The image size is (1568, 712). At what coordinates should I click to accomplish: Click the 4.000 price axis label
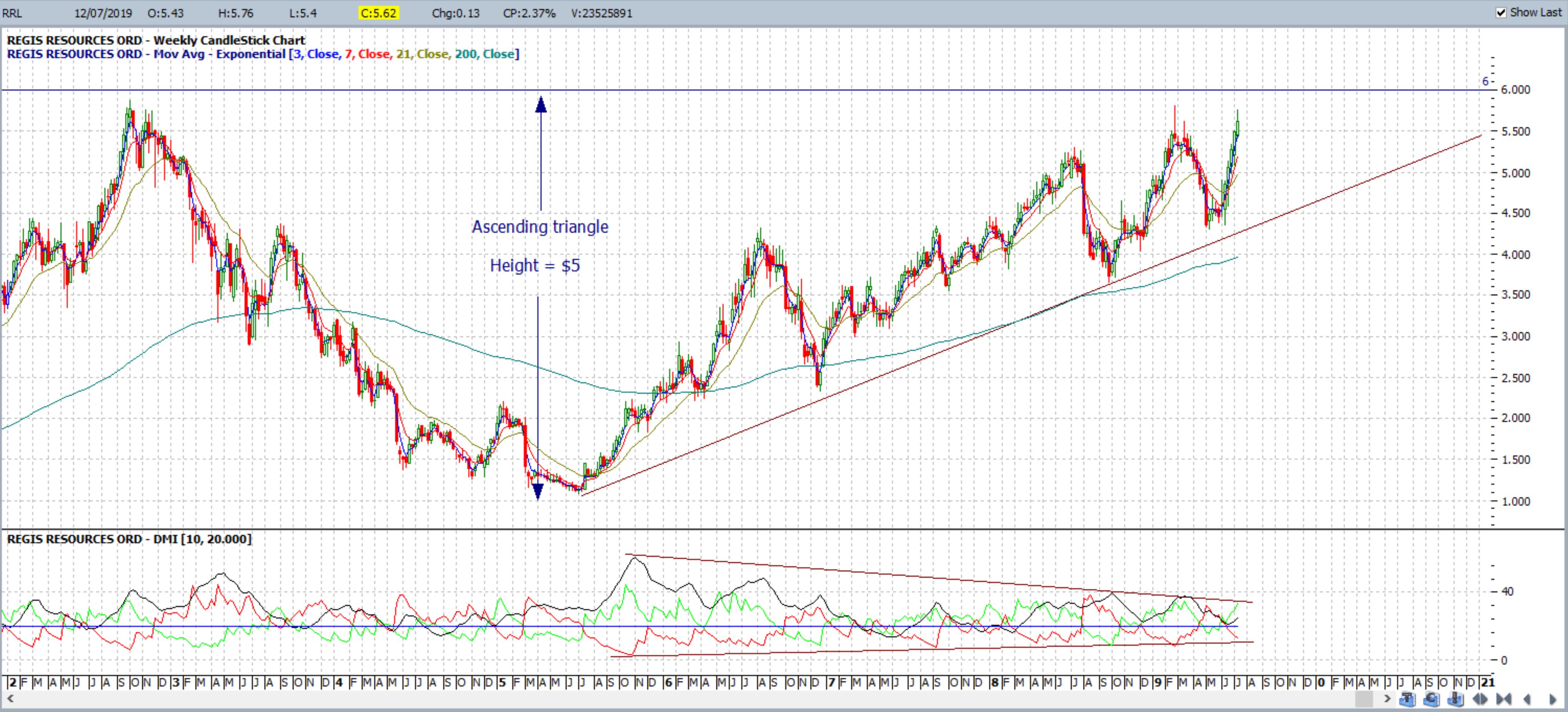coord(1516,255)
